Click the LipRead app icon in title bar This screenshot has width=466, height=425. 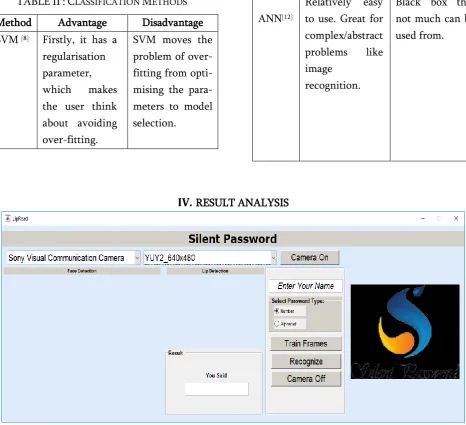point(8,218)
